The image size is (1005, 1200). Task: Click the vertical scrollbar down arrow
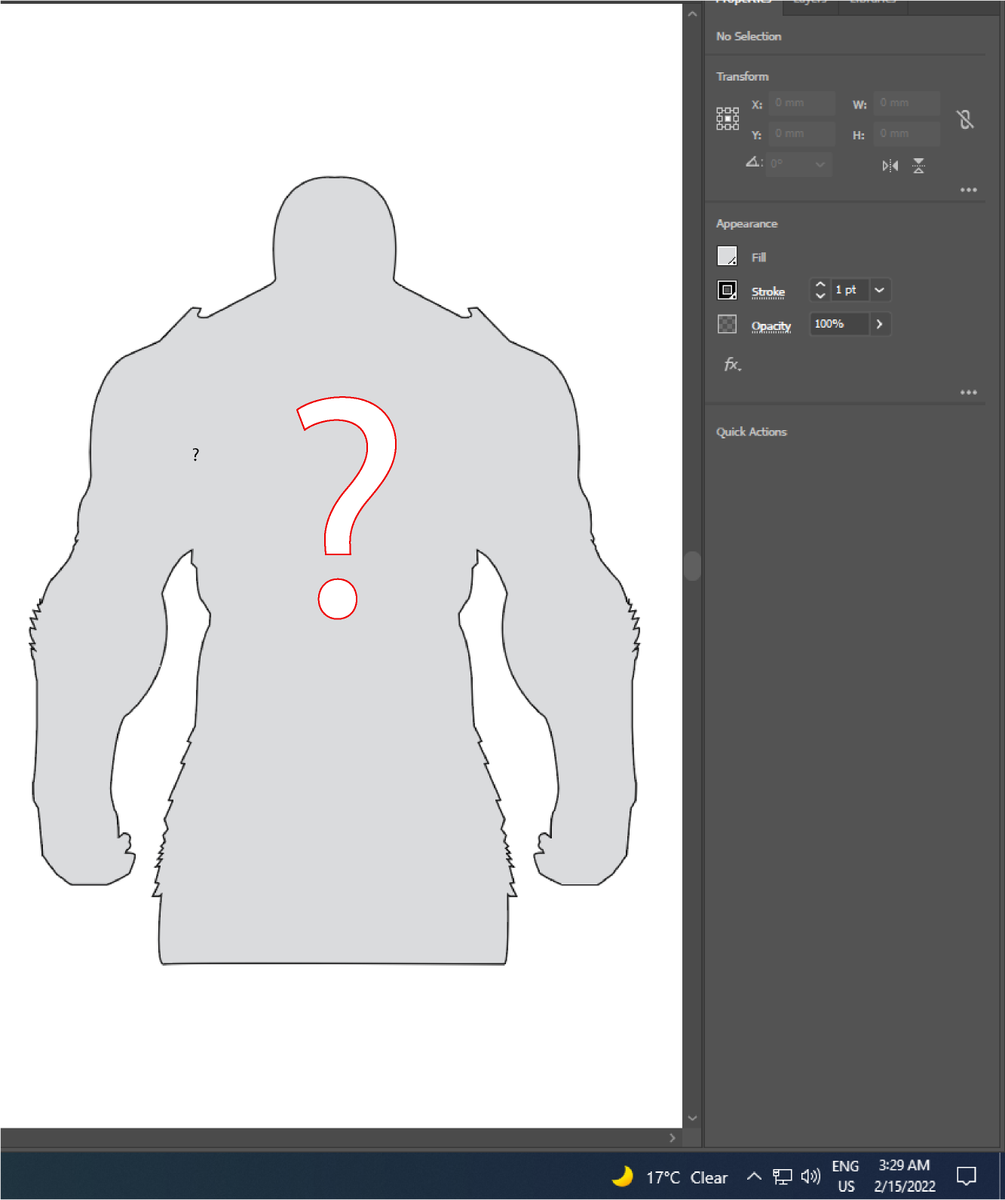[x=692, y=1118]
